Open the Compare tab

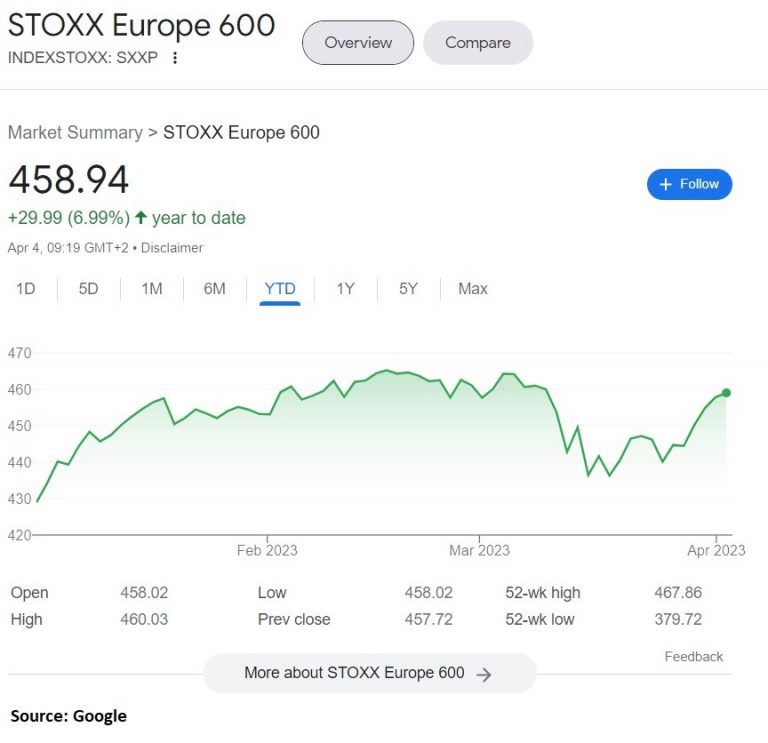pos(478,43)
